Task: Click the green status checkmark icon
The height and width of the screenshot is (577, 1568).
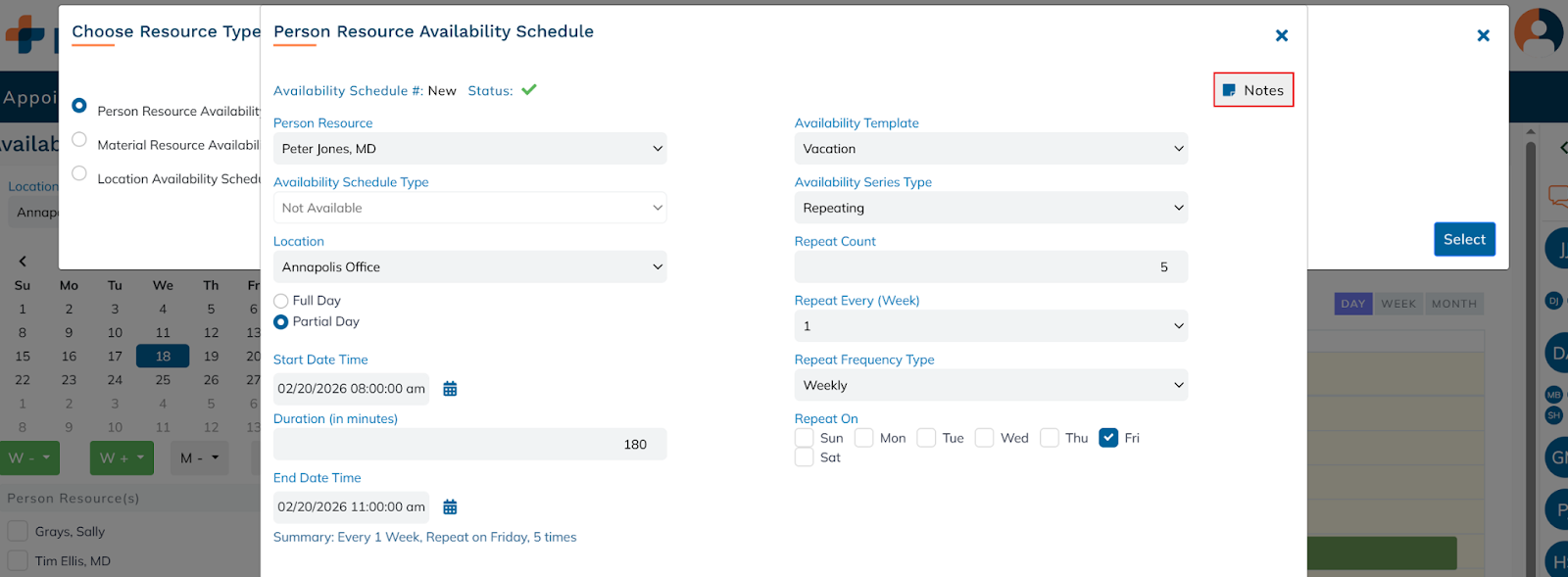Action: coord(529,90)
